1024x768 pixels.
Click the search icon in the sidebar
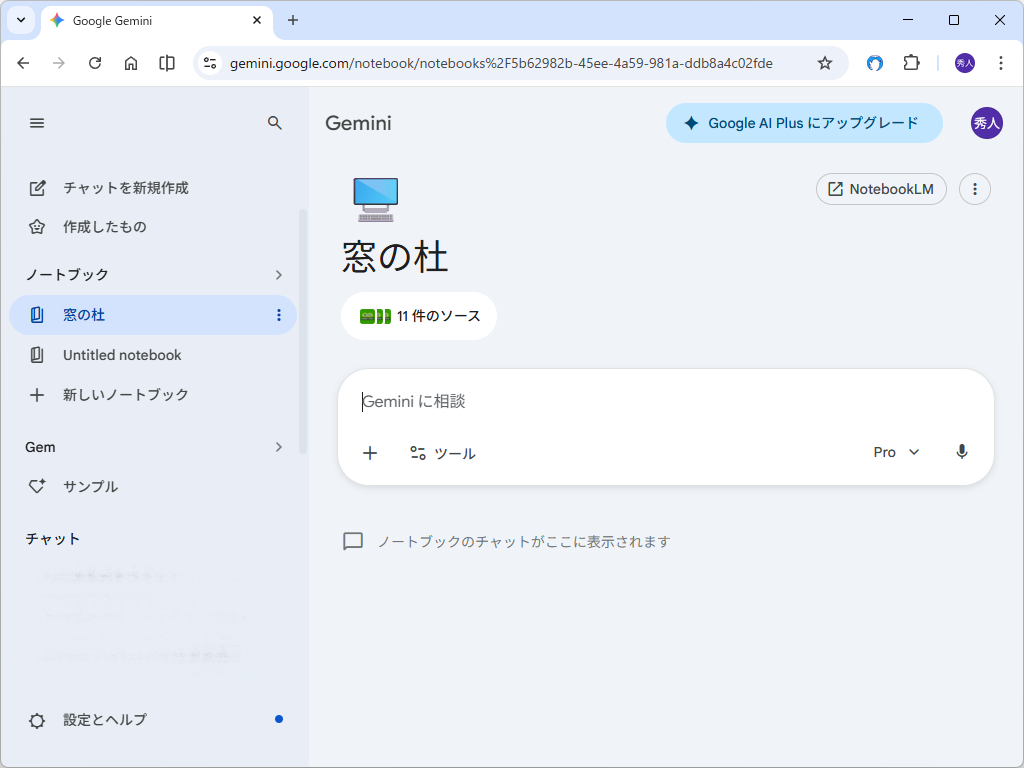(275, 123)
